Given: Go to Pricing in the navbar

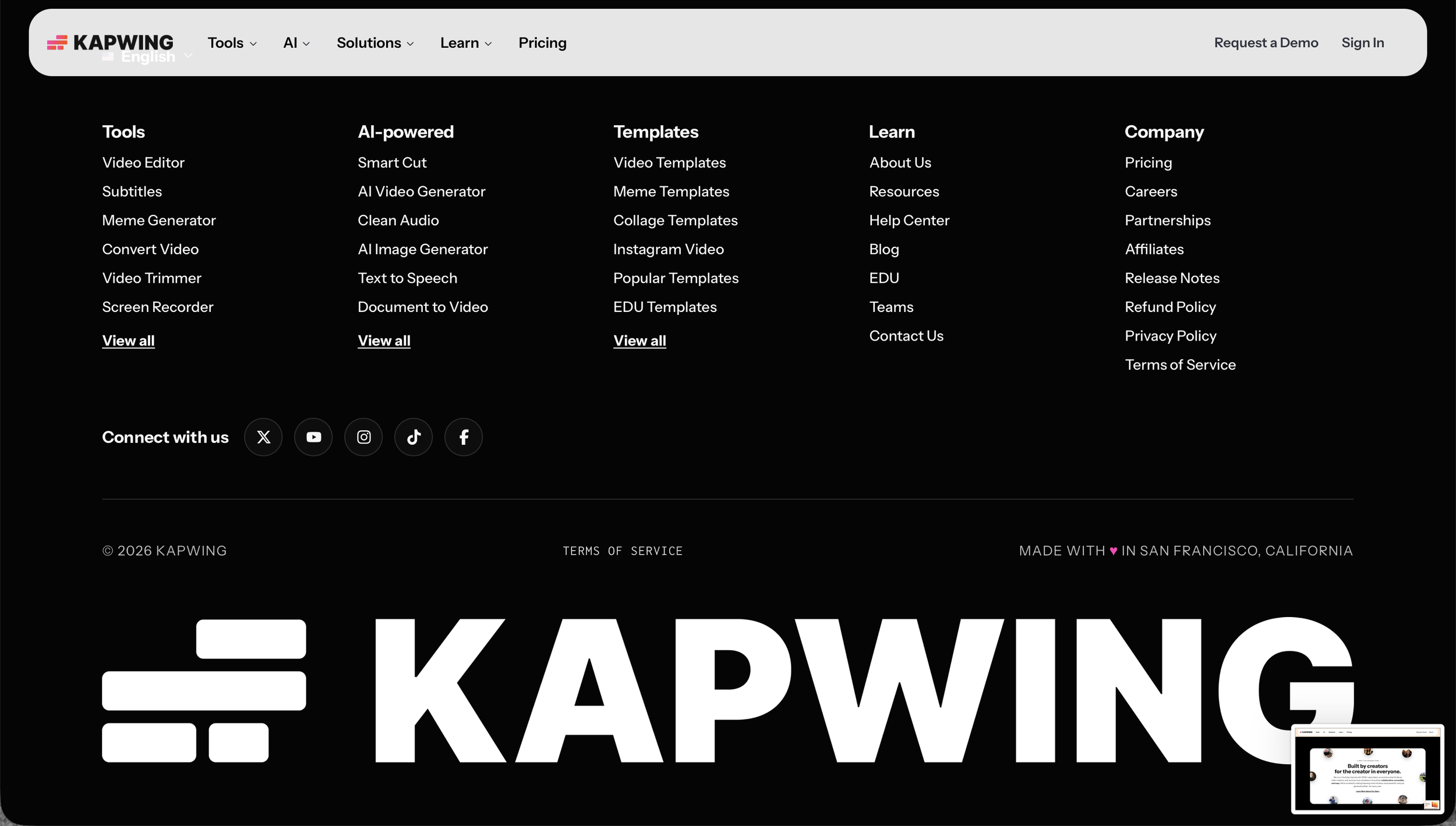Looking at the screenshot, I should pos(542,43).
